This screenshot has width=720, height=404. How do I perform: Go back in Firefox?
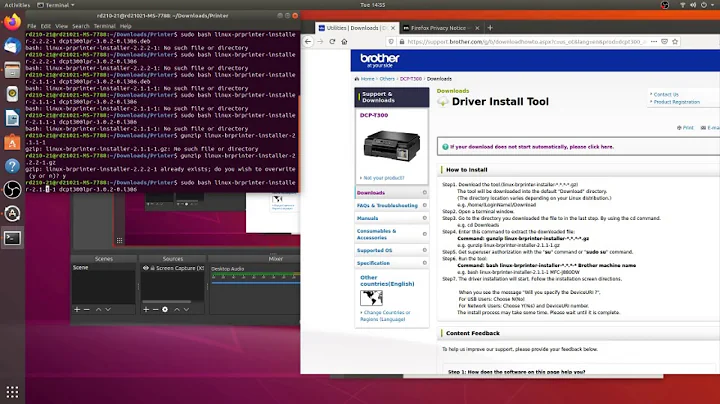tap(308, 41)
